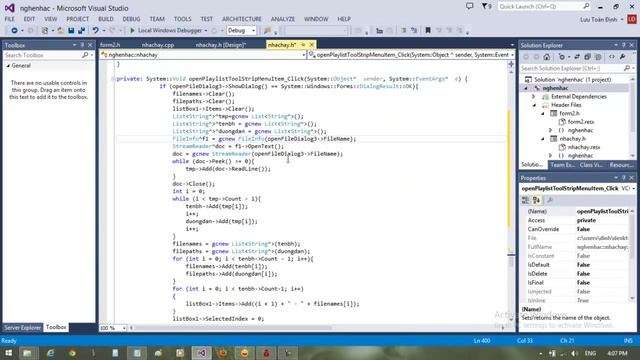The image size is (640, 360).
Task: Select the Solution 'nghenhac' root node
Action: [x=572, y=80]
